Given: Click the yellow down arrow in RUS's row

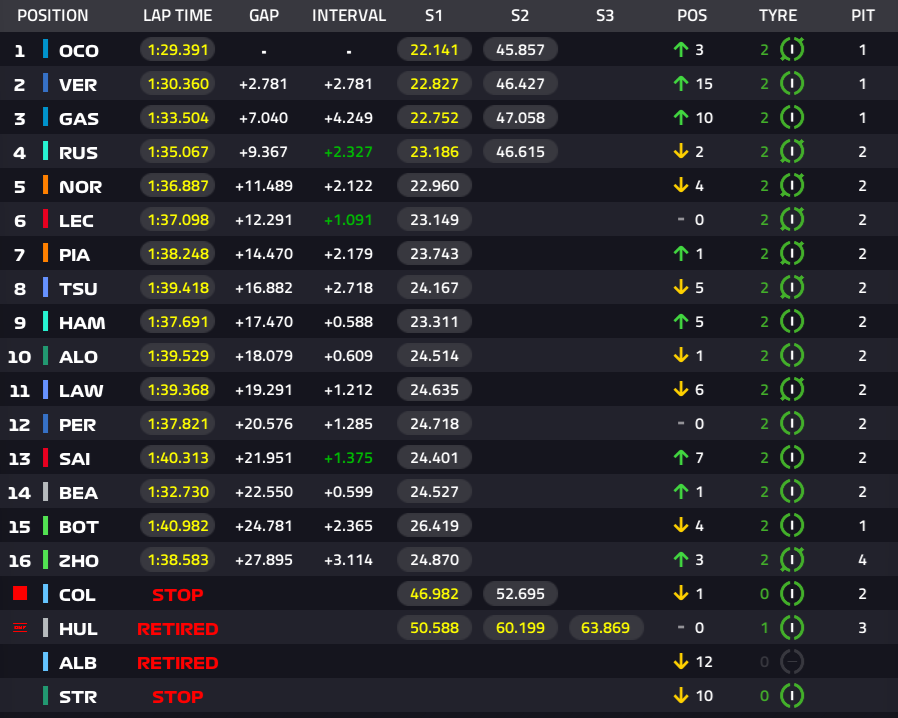Looking at the screenshot, I should click(x=680, y=151).
